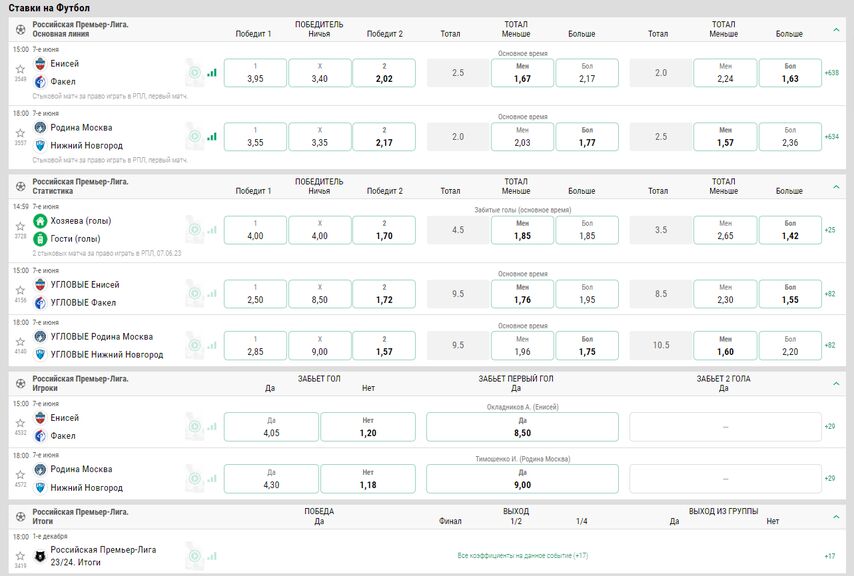The height and width of the screenshot is (576, 854).
Task: Open statistics bars icon in Хозяева (голы) row
Action: tap(212, 230)
